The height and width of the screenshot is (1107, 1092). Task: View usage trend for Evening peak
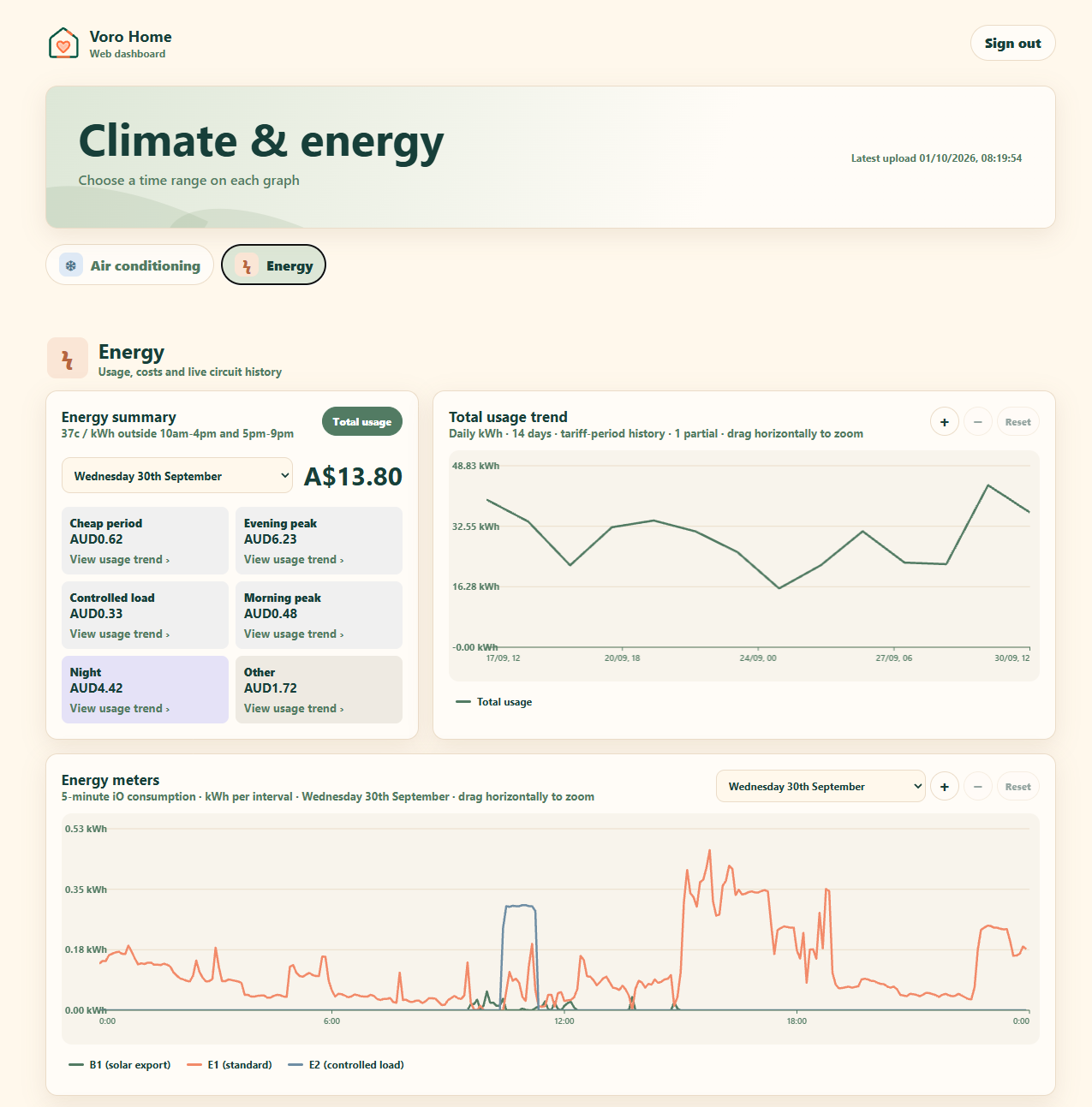pos(294,560)
